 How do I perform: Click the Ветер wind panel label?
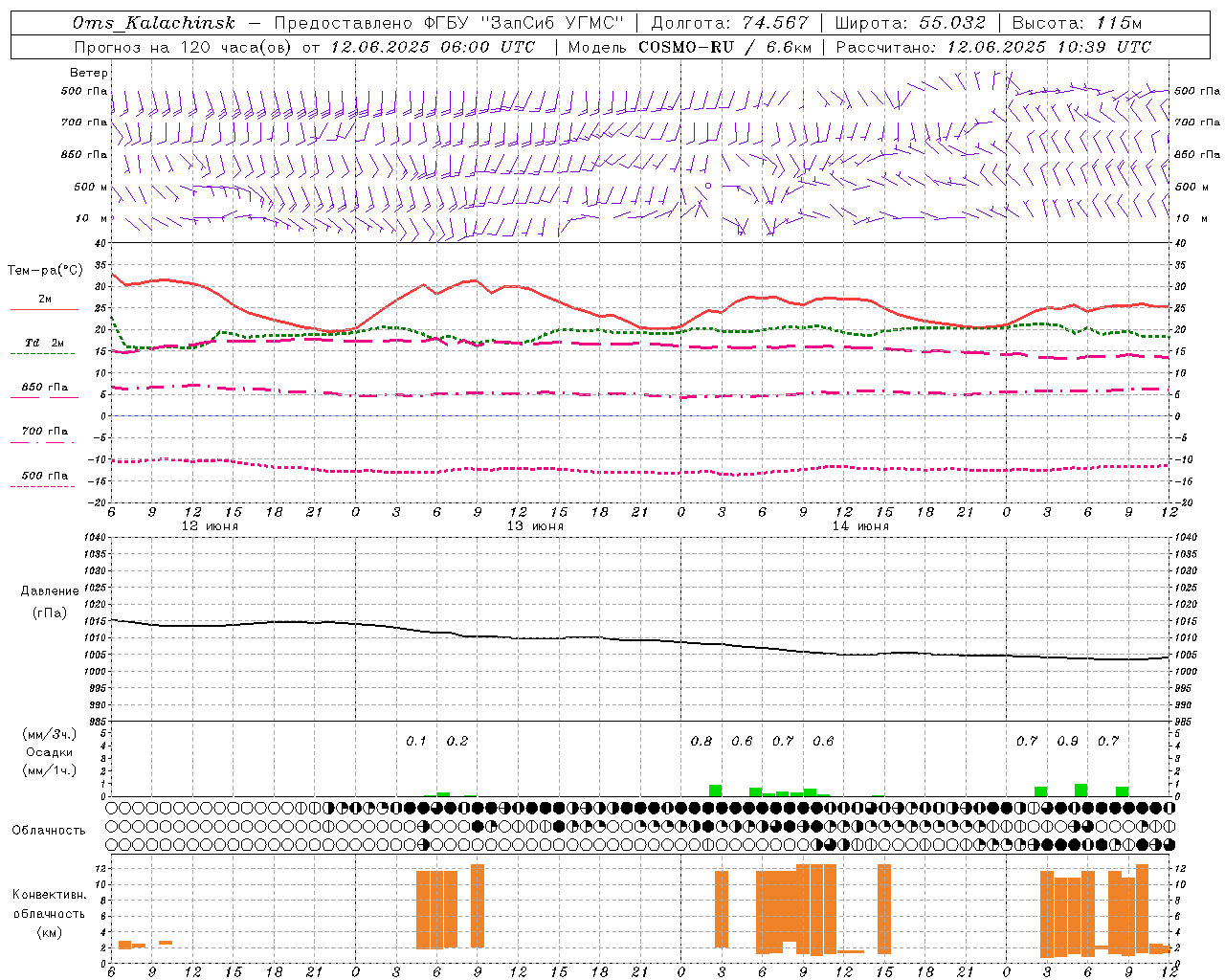point(89,73)
